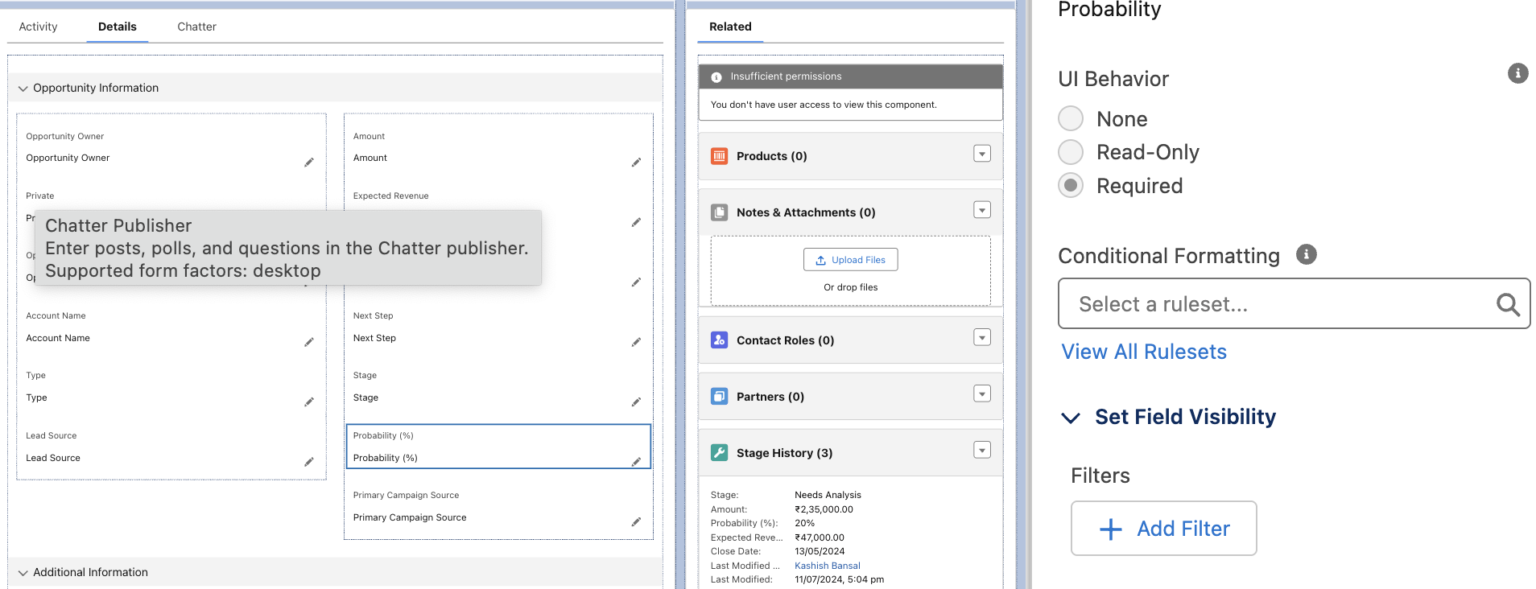The height and width of the screenshot is (589, 1536).
Task: Click the info icon beside UI Behavior
Action: (x=1517, y=73)
